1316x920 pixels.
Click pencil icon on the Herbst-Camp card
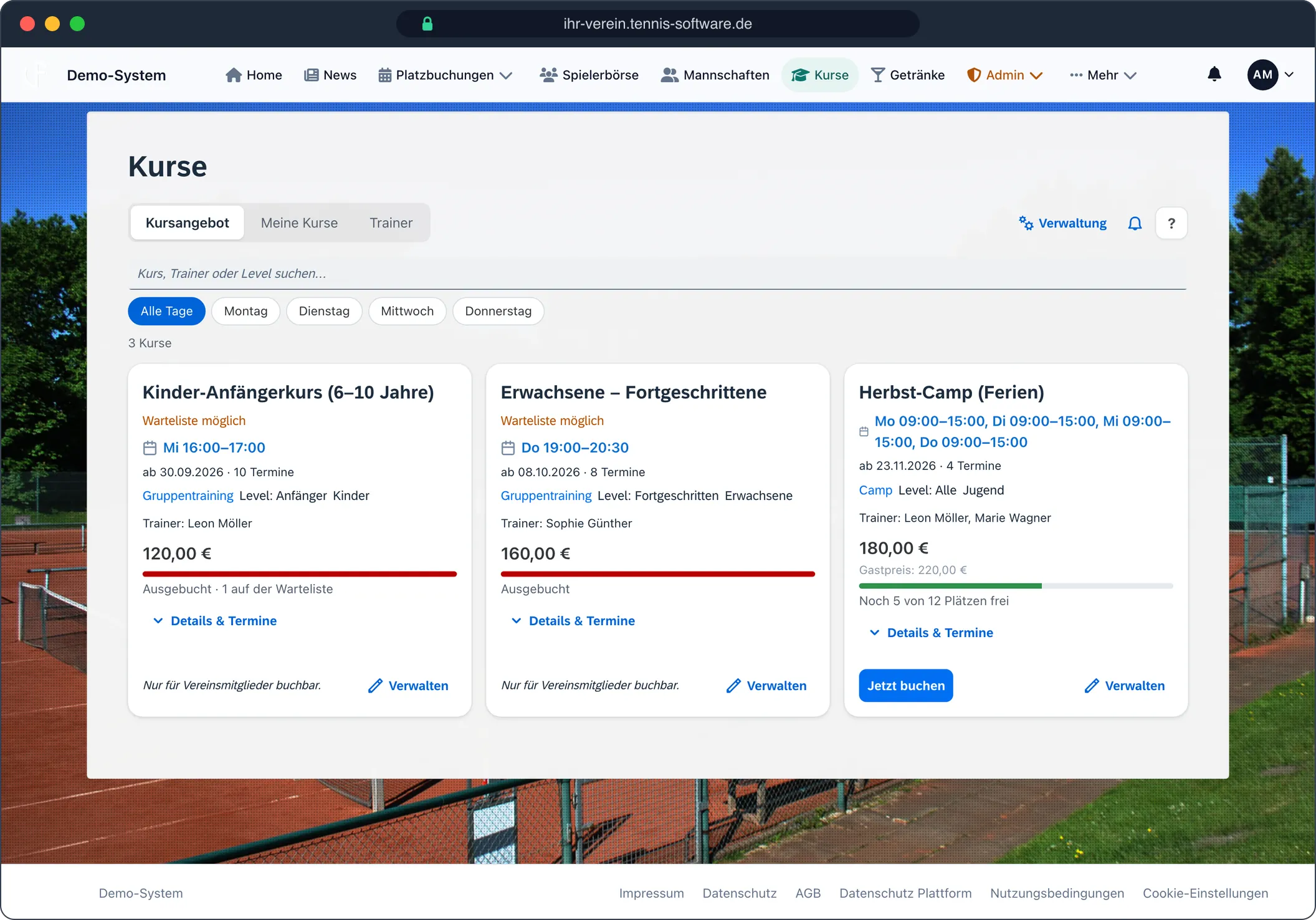pos(1092,686)
